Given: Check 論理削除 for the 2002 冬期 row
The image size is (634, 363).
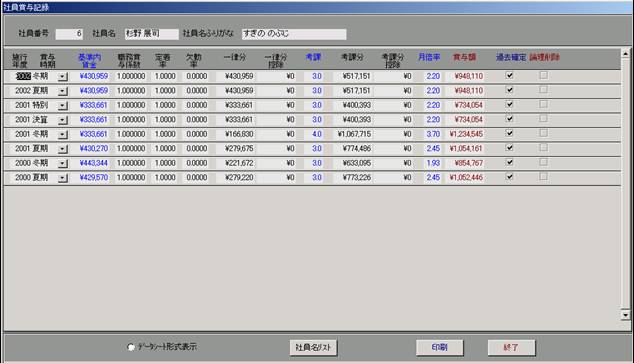Looking at the screenshot, I should pos(543,75).
